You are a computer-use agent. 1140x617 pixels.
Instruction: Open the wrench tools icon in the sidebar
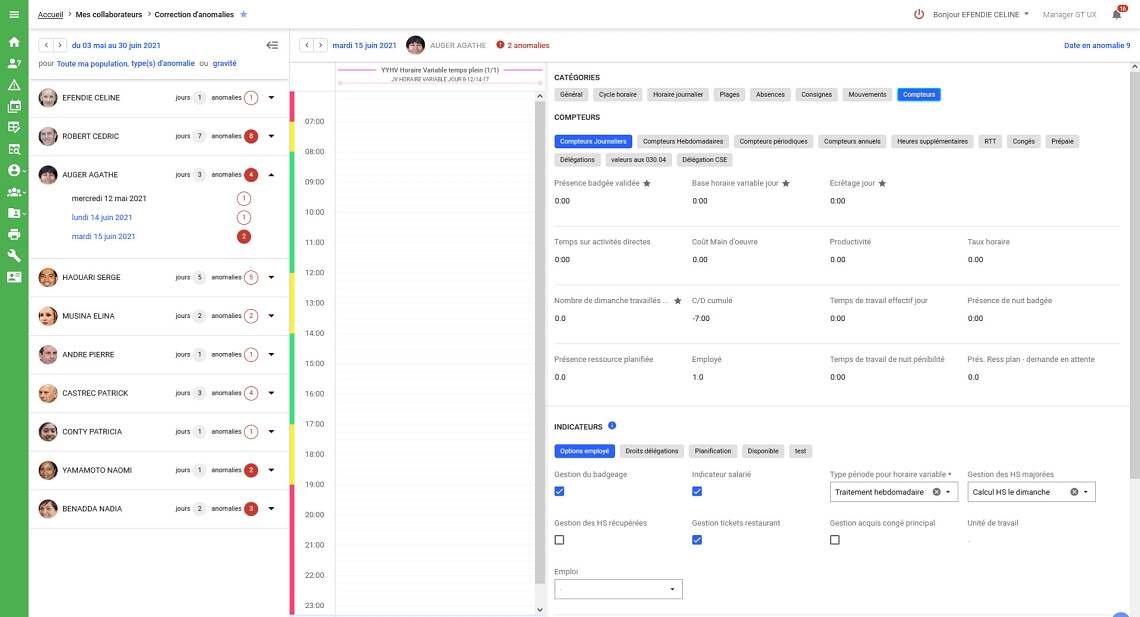pyautogui.click(x=14, y=256)
